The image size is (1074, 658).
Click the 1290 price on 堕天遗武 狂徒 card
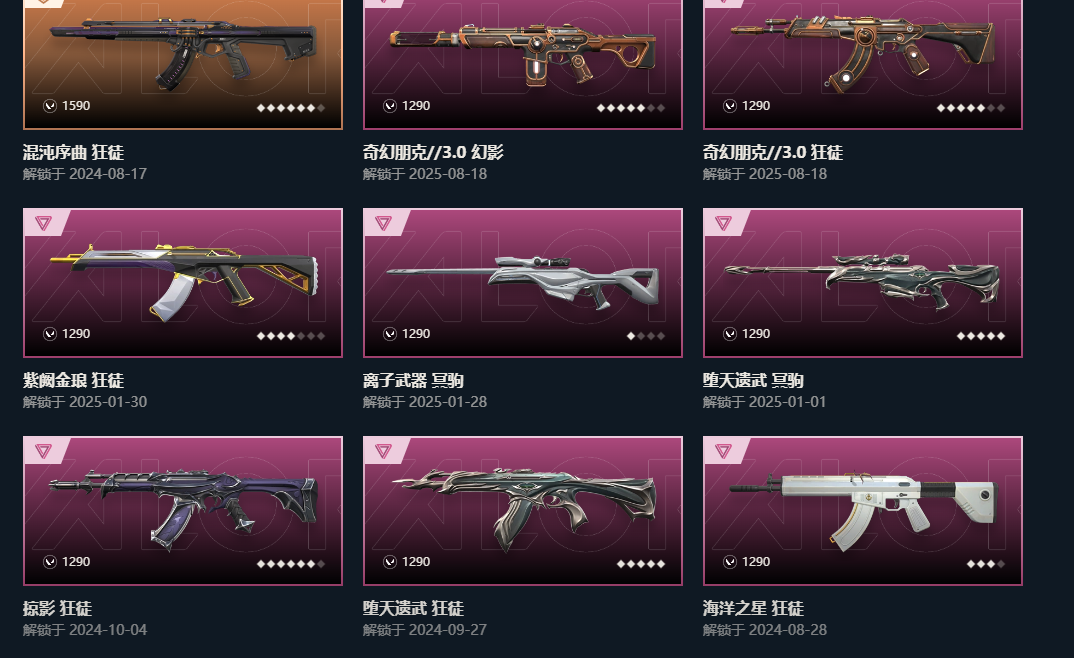pos(416,562)
